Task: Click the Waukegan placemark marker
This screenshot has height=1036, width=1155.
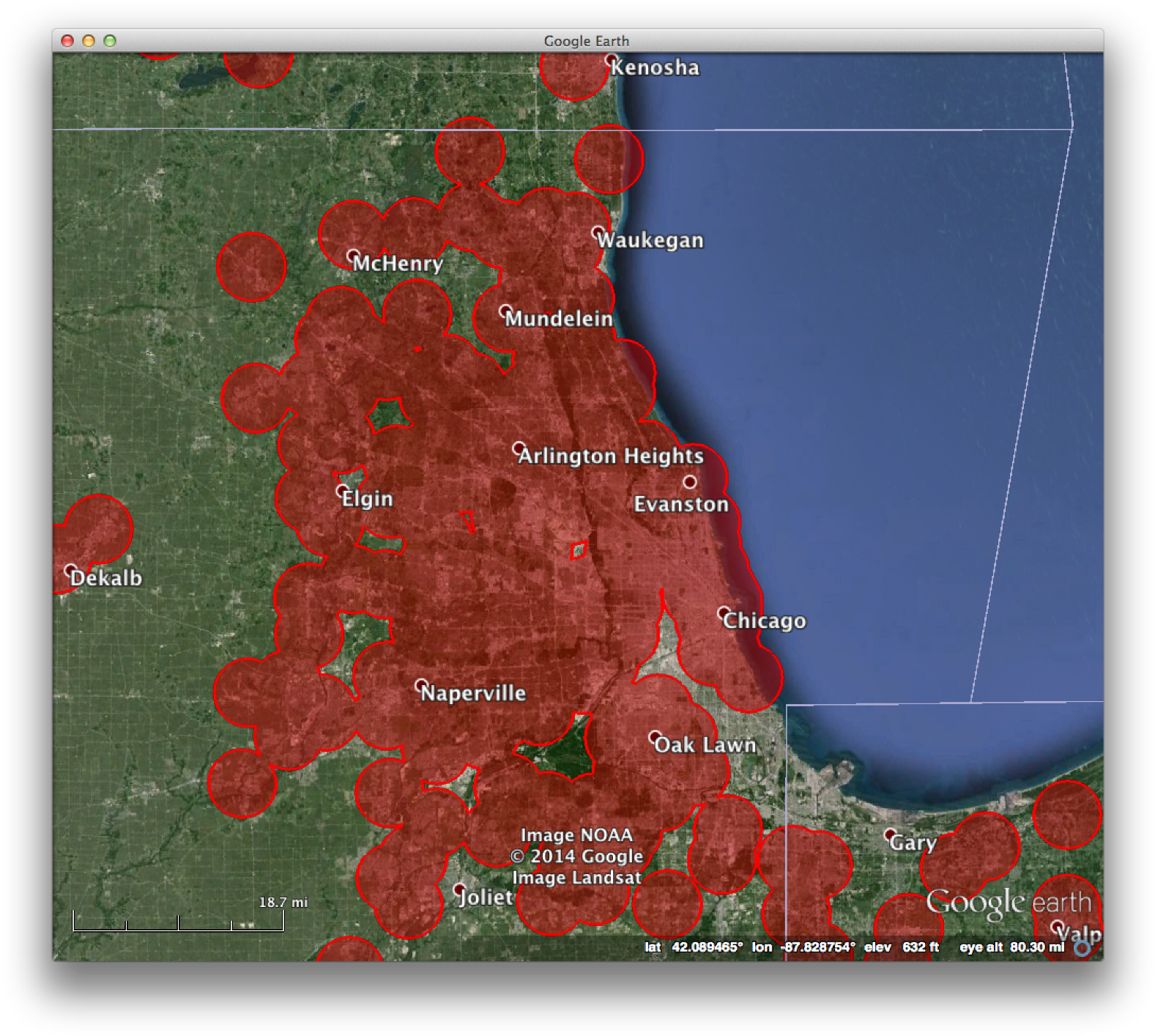Action: tap(598, 232)
